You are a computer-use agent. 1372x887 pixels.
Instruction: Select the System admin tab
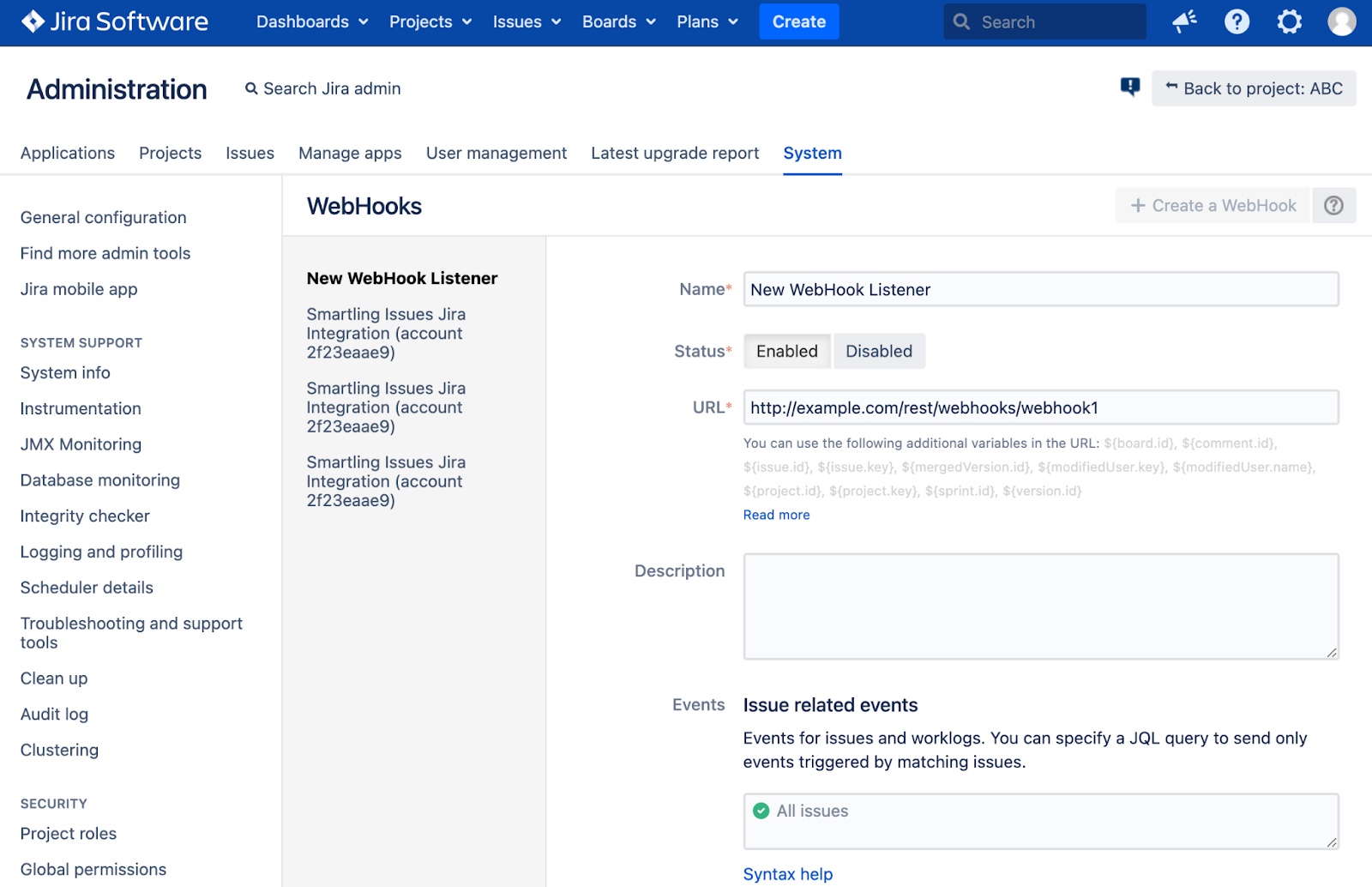click(x=812, y=154)
